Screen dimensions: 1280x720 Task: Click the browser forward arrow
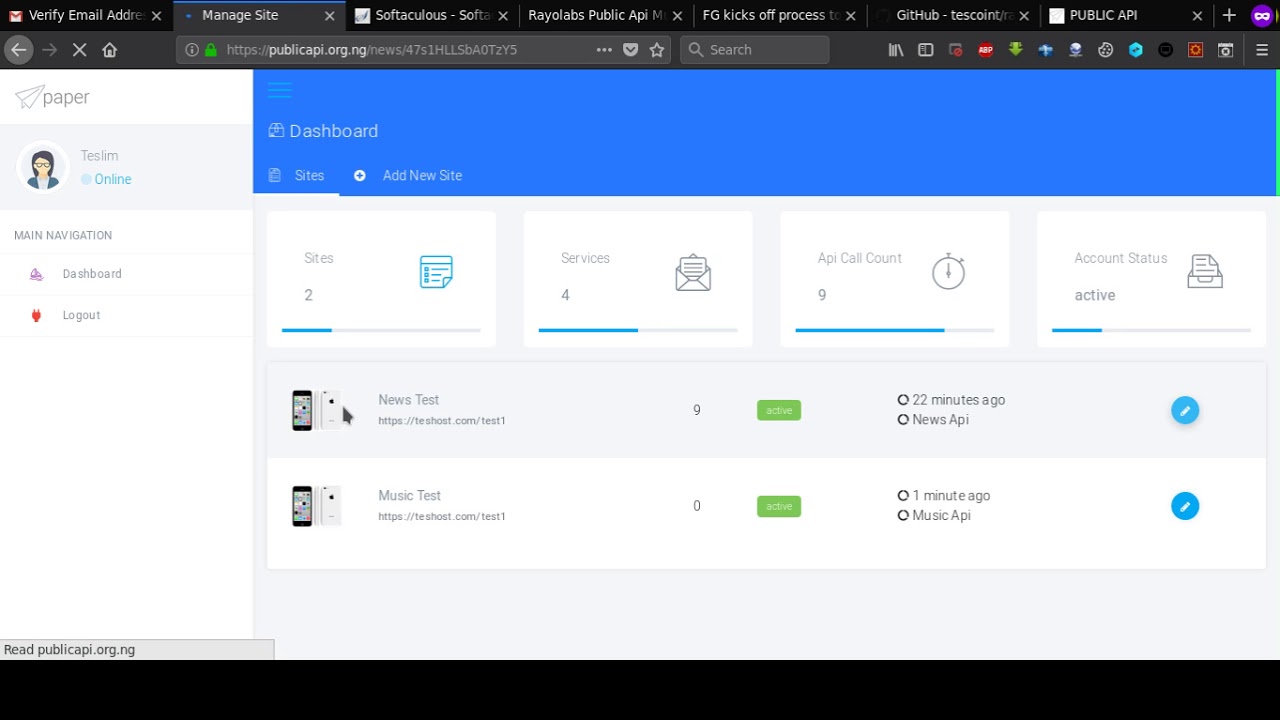[x=49, y=50]
